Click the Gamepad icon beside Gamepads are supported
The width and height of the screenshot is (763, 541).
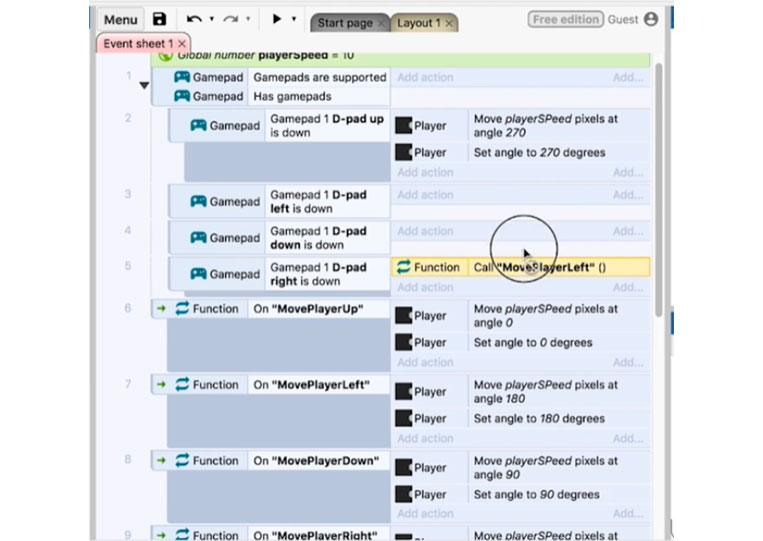pos(182,77)
